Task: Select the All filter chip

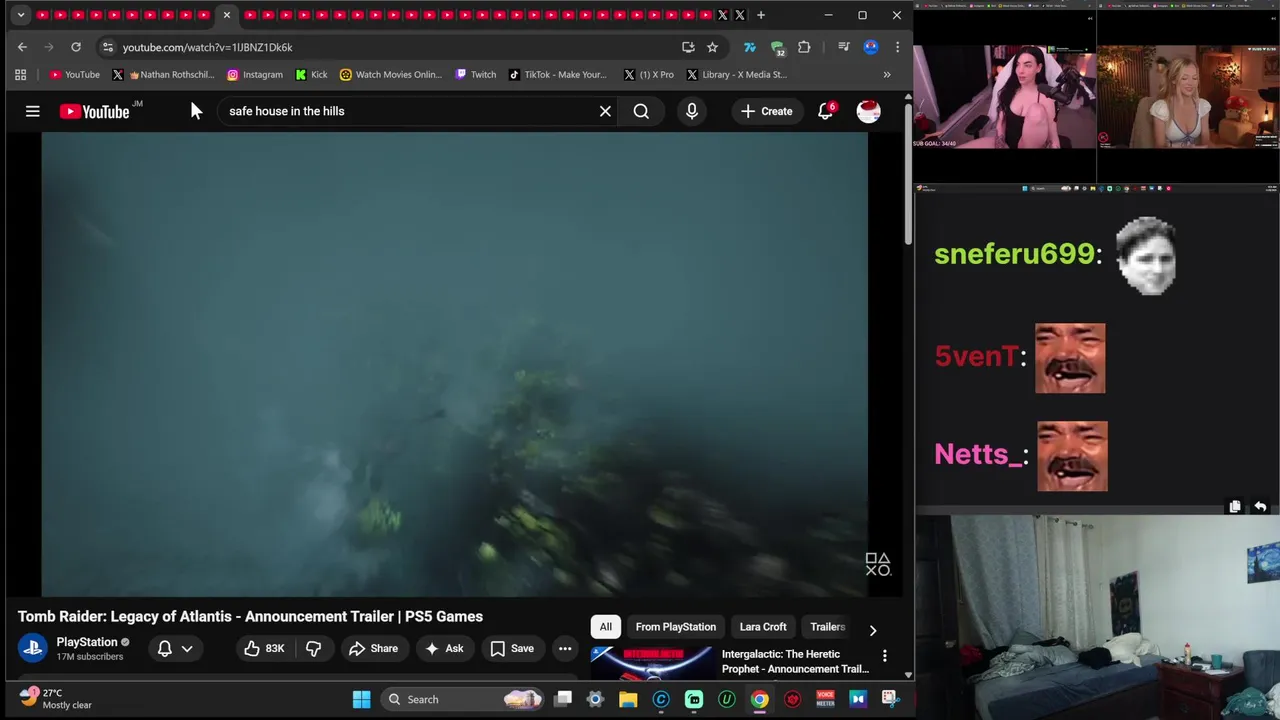Action: coord(605,626)
